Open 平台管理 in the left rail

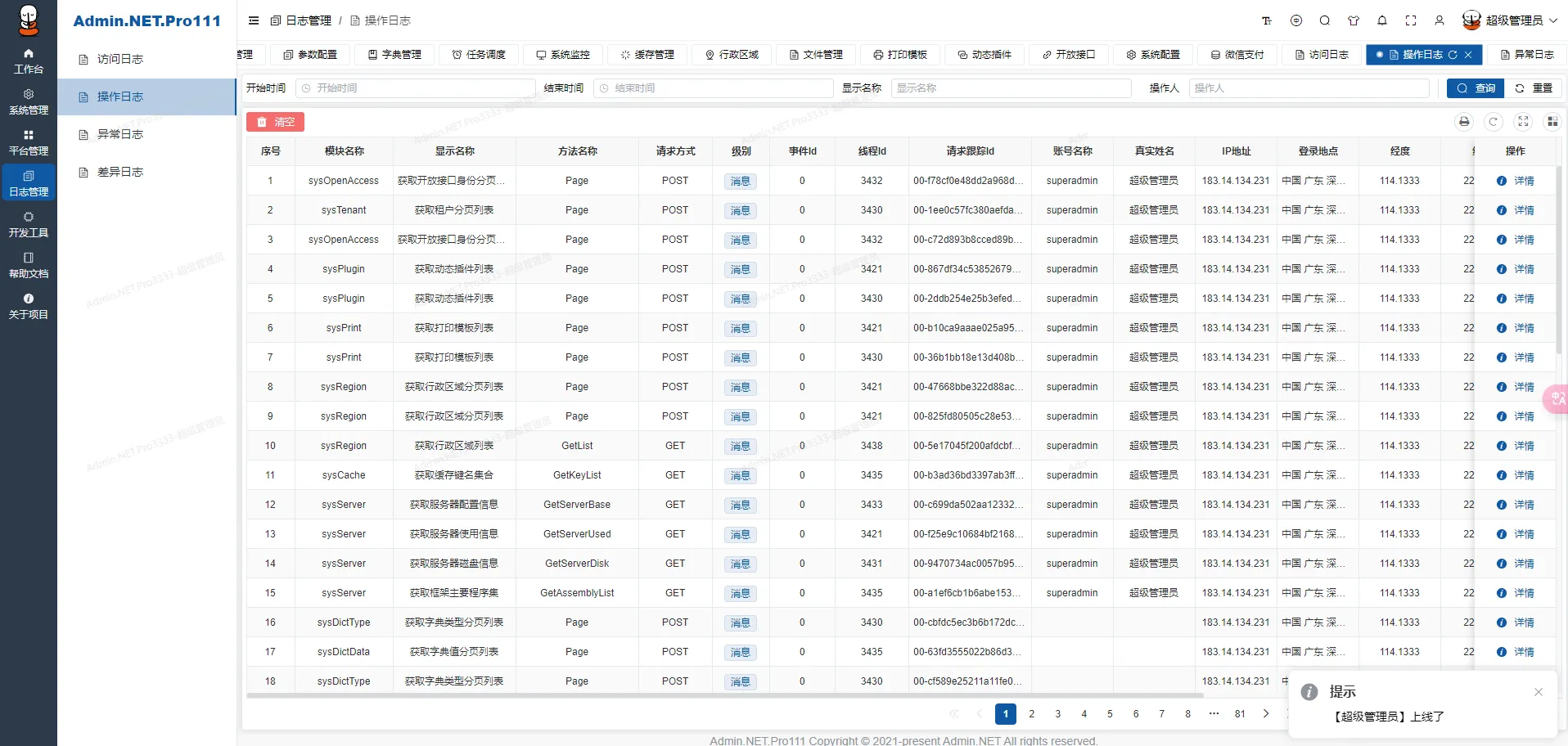coord(29,143)
